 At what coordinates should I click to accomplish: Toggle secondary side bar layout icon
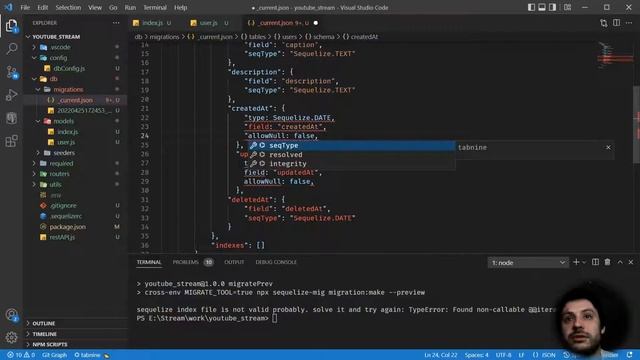coord(552,7)
